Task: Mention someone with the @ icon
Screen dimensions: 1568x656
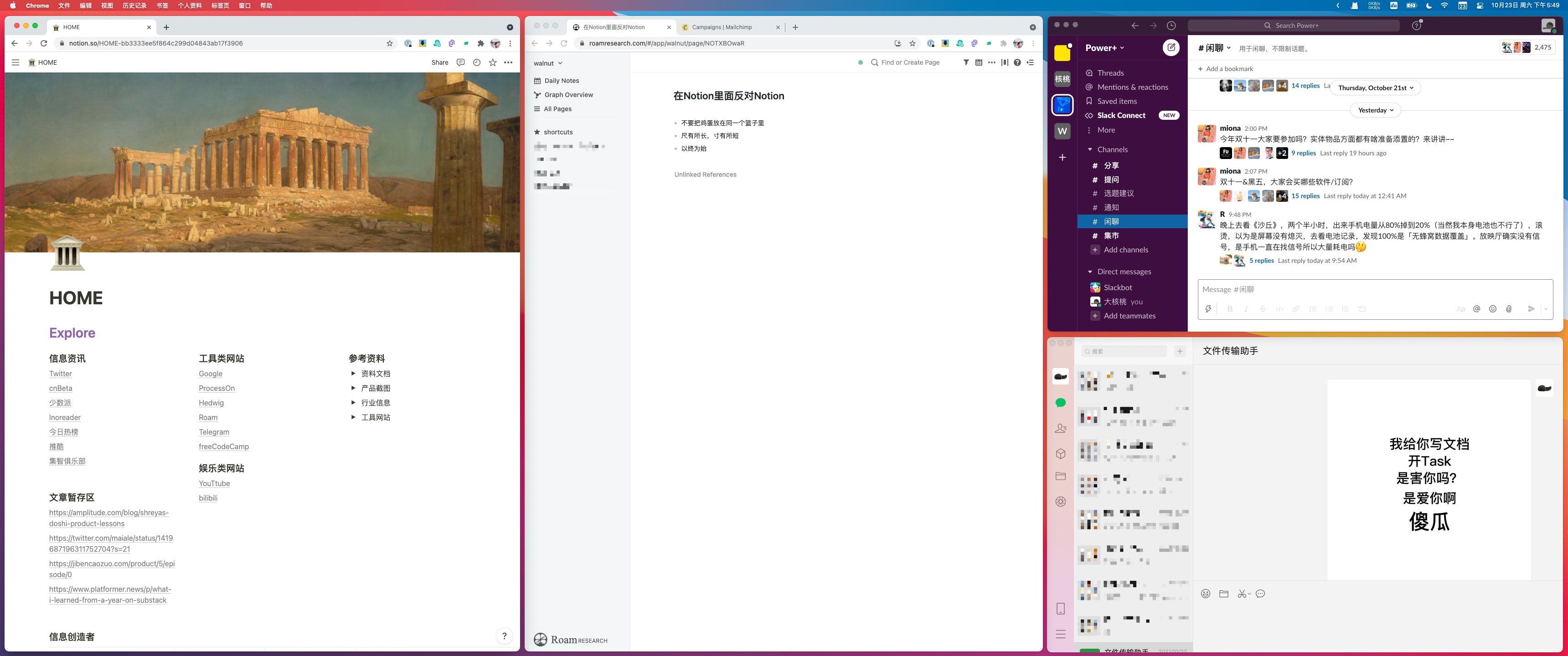Action: coord(1476,308)
